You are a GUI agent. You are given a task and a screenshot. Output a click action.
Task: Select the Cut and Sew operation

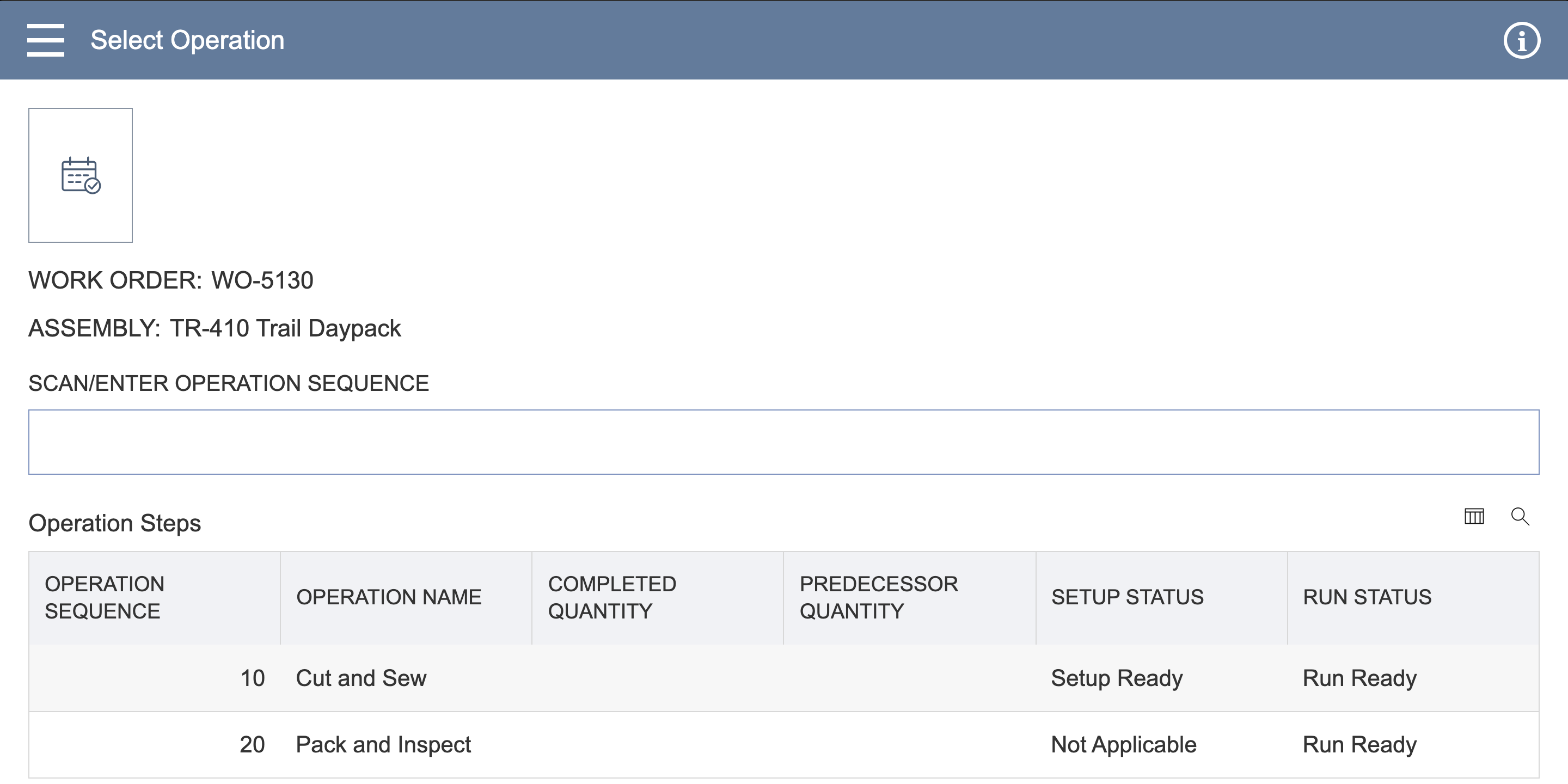(361, 678)
